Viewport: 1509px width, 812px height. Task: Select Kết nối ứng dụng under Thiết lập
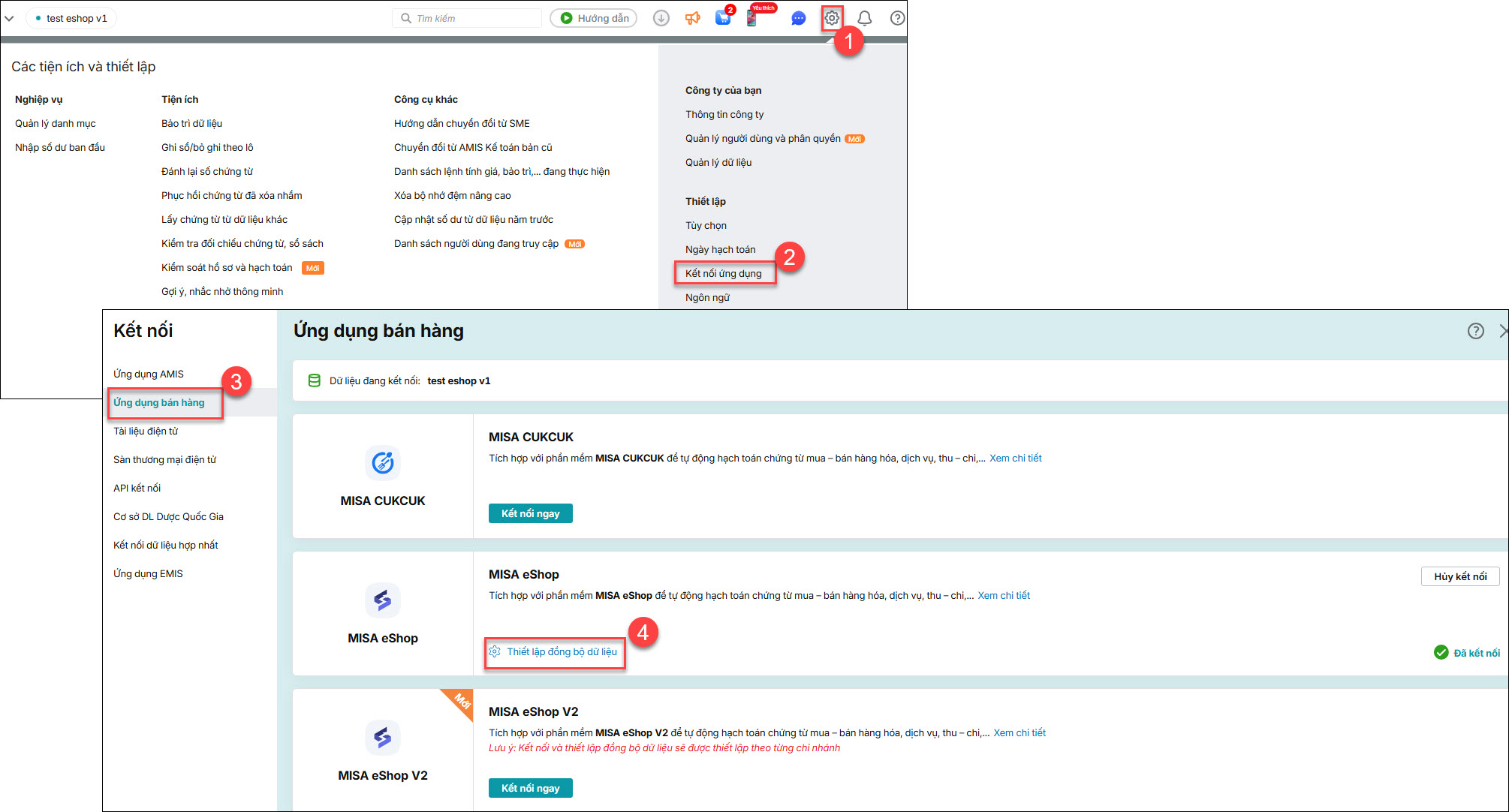pos(723,273)
